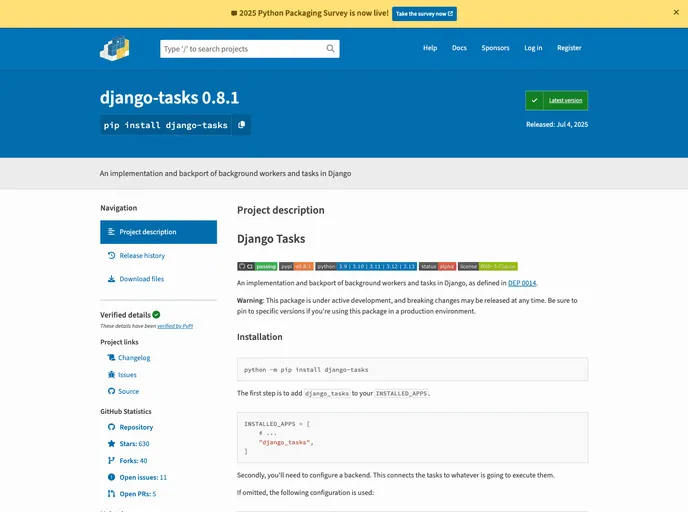Screen dimensions: 688x512
Task: Click the license BSD-3-Clause badge
Action: (488, 266)
